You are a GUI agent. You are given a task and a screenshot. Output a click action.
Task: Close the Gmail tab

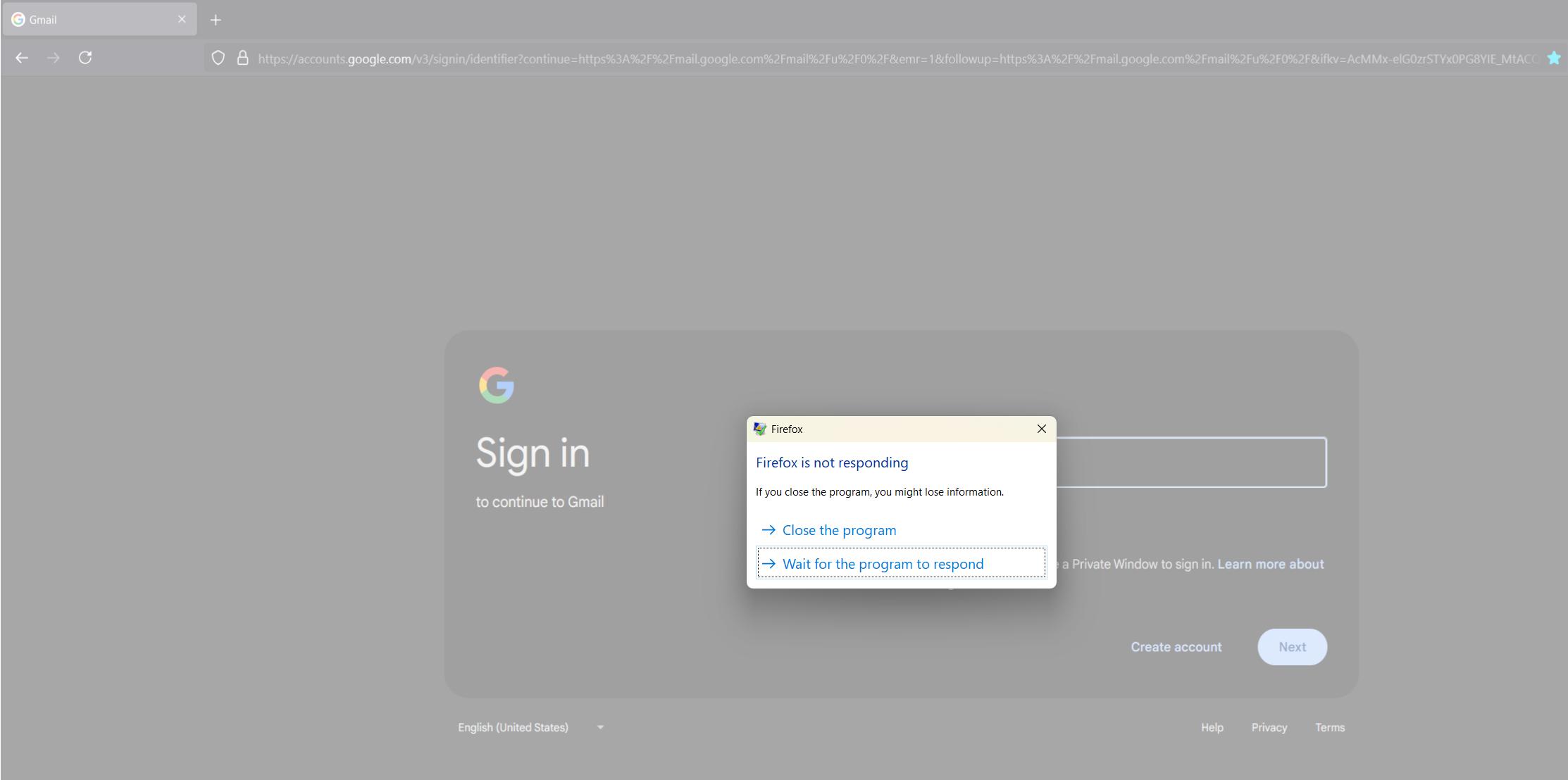pos(182,19)
